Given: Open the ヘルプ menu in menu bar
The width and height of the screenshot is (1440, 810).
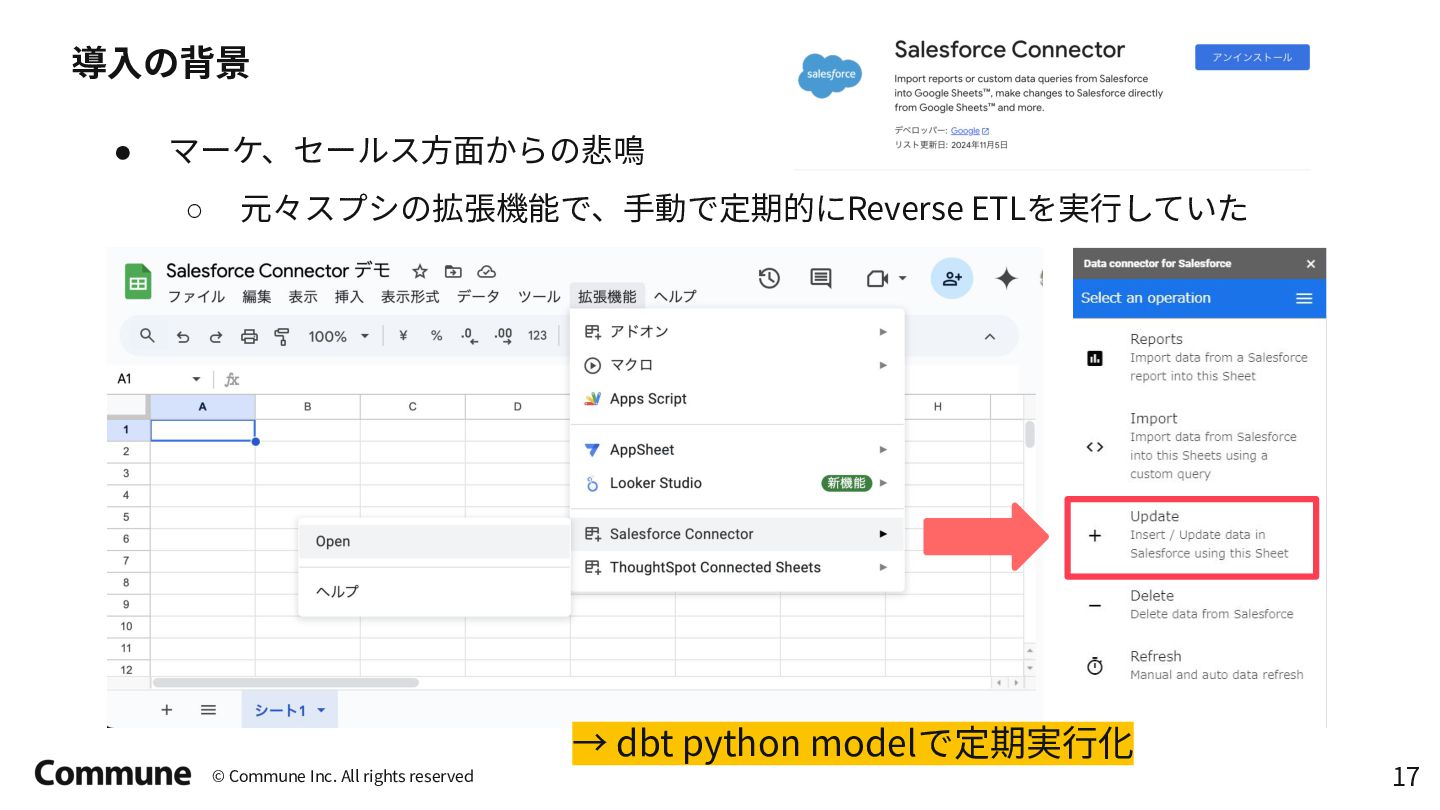Looking at the screenshot, I should [675, 297].
